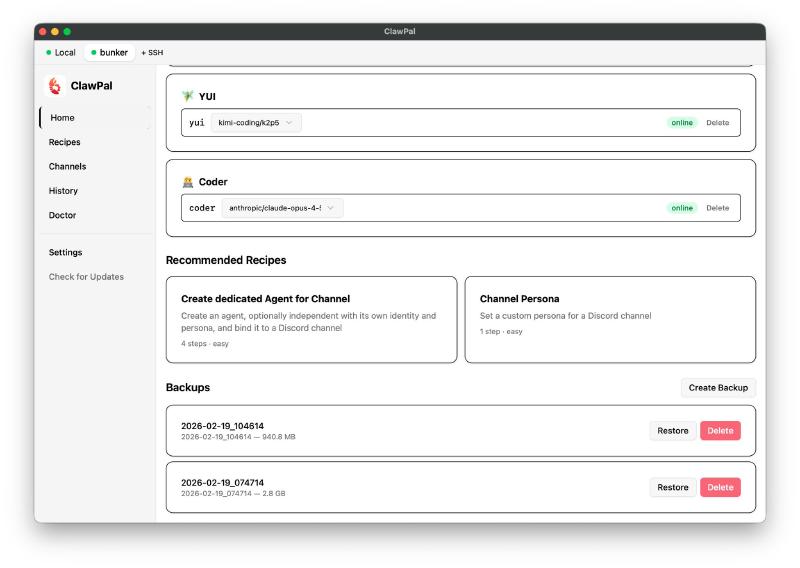Open the Doctor page
800x568 pixels.
62,215
